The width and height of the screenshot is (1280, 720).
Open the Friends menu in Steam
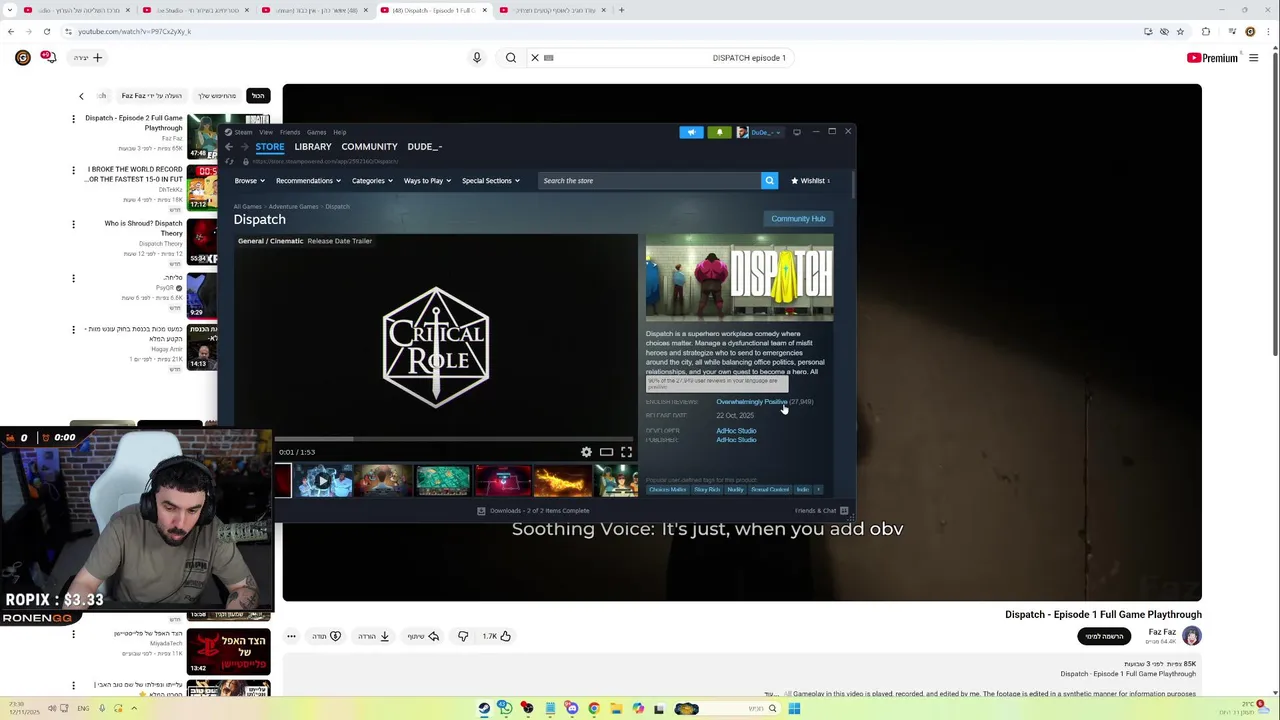click(290, 132)
